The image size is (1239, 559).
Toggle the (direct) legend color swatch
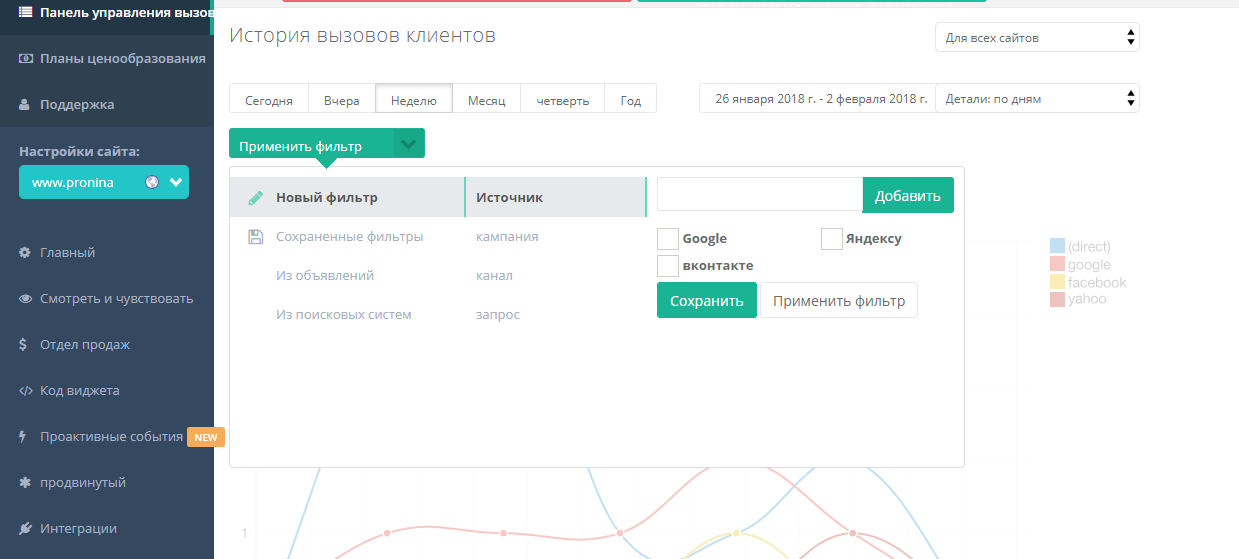coord(1057,246)
